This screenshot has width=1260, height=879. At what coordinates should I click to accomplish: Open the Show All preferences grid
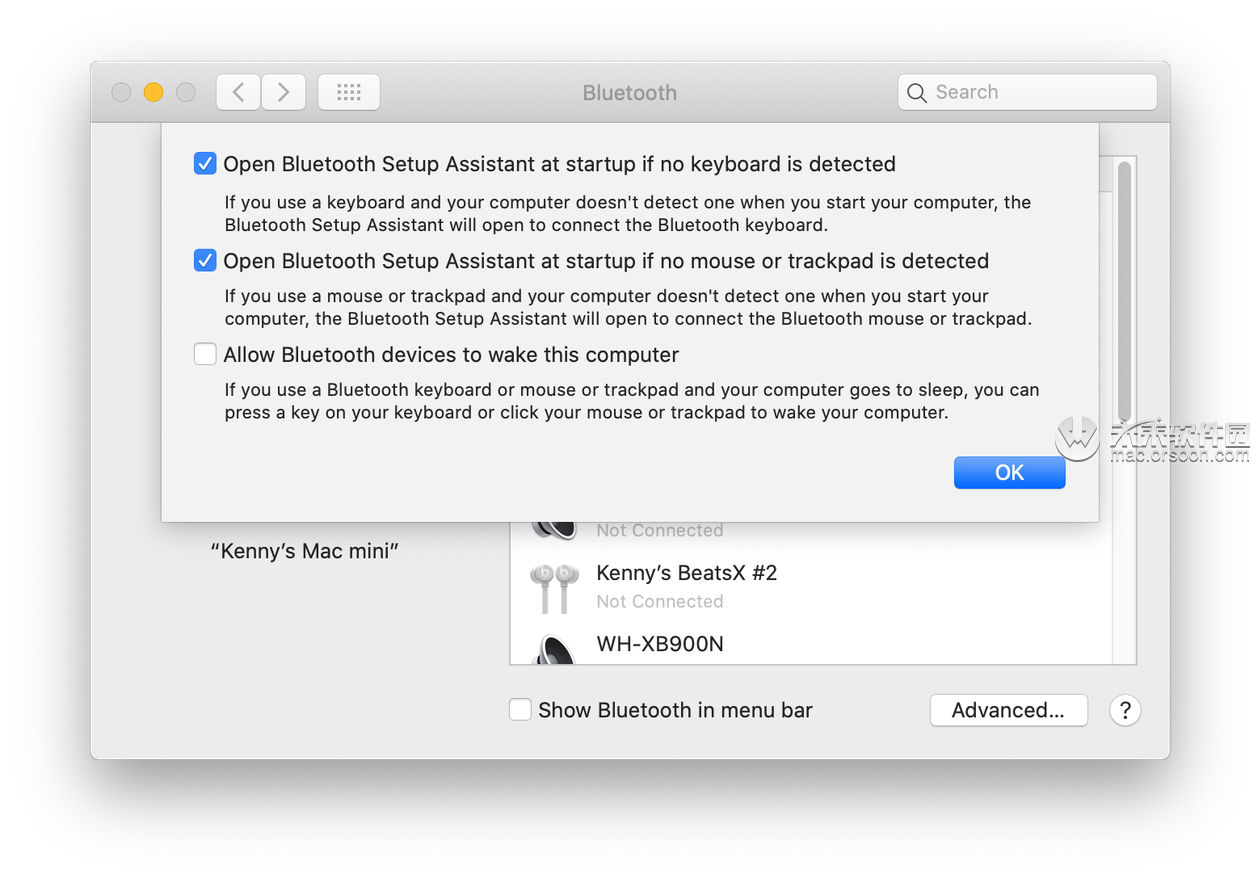tap(349, 92)
